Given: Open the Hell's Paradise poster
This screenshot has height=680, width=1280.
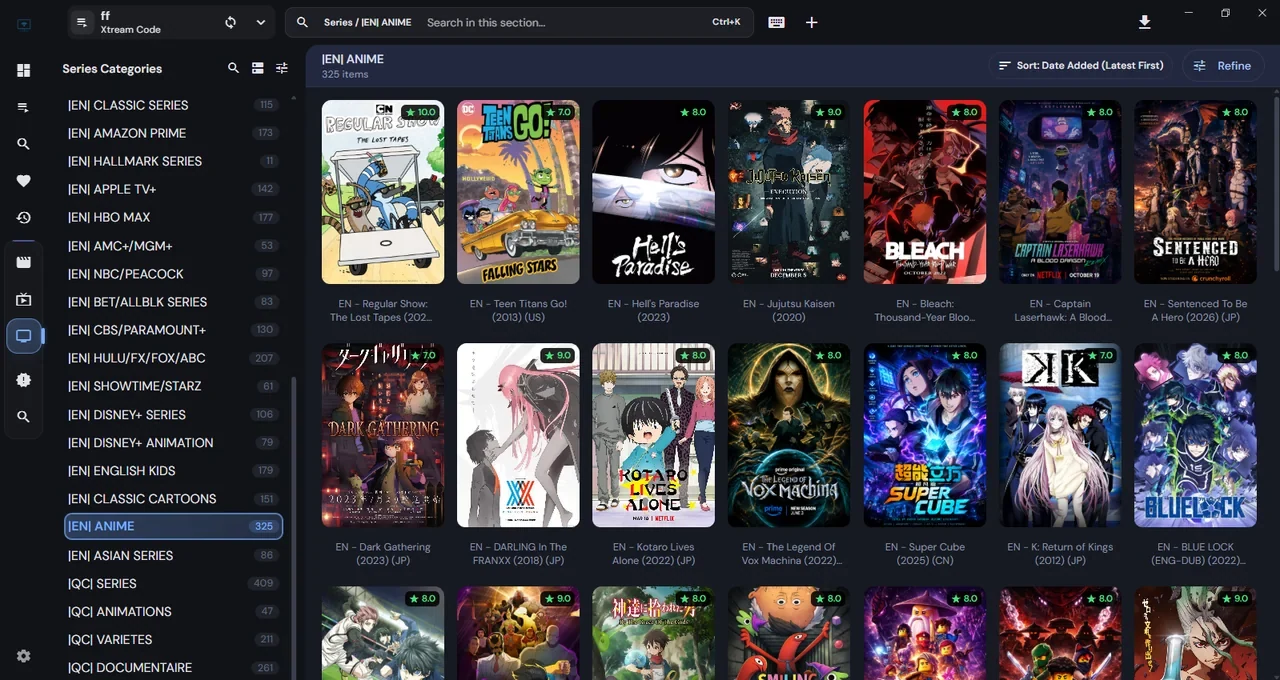Looking at the screenshot, I should pyautogui.click(x=654, y=192).
